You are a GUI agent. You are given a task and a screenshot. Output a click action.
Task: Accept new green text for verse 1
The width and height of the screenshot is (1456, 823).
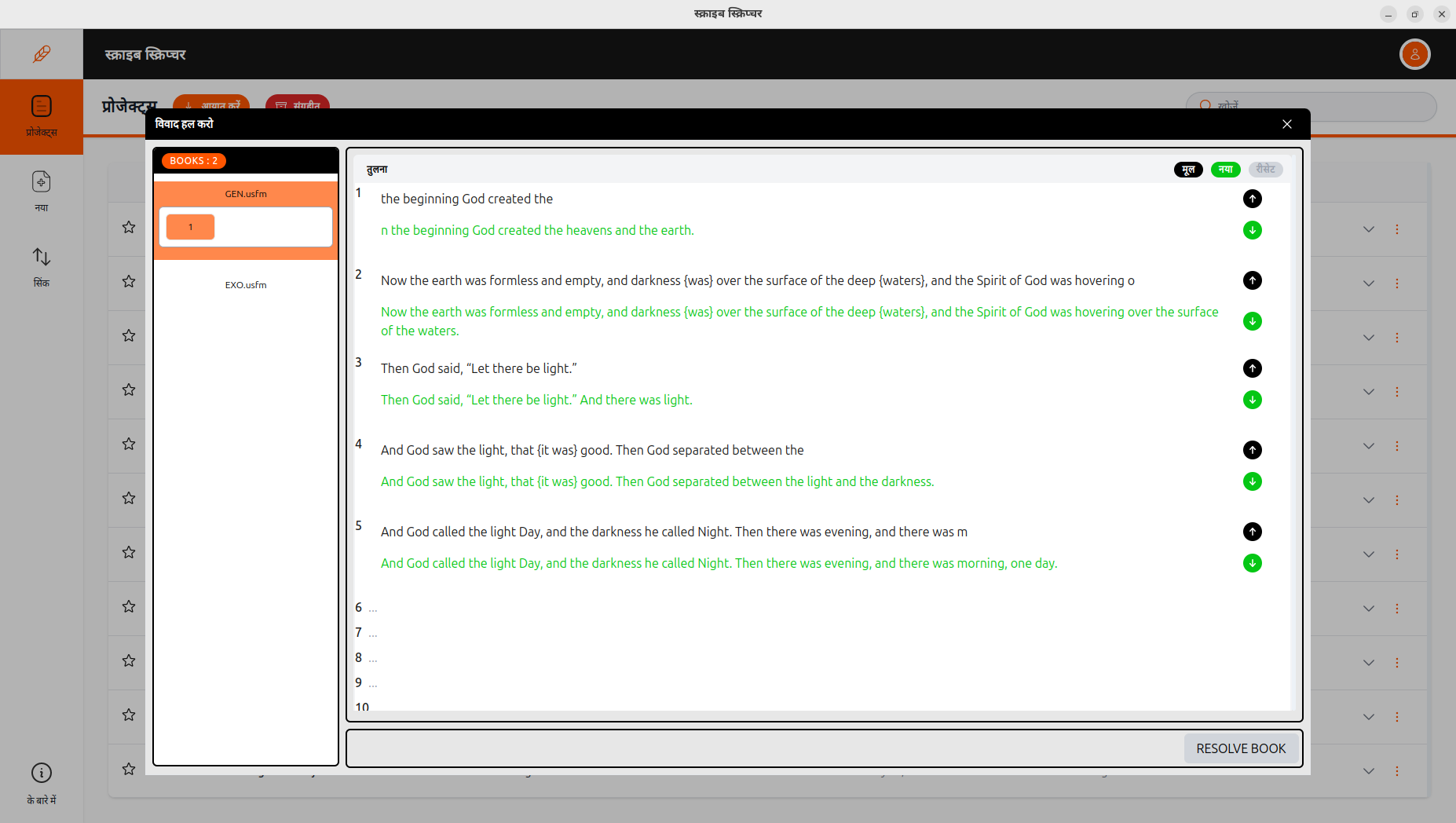[1252, 230]
